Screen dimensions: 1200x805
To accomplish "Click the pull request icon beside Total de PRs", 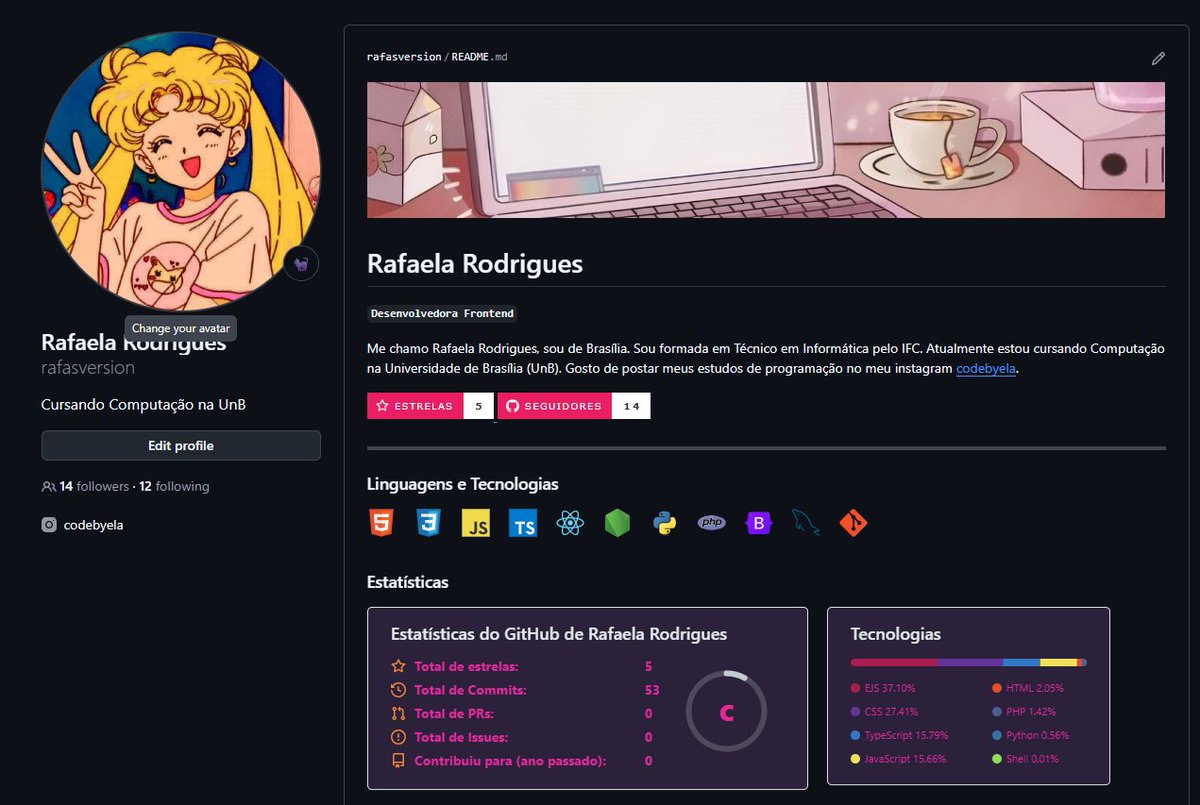I will tap(398, 713).
